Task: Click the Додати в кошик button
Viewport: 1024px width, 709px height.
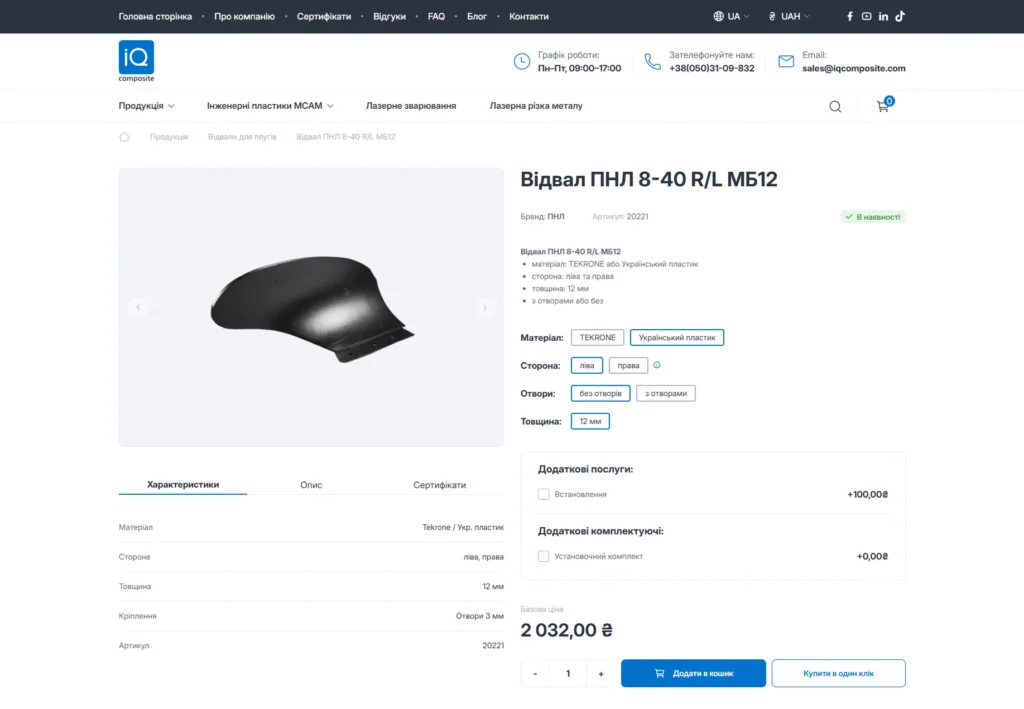Action: (x=693, y=673)
